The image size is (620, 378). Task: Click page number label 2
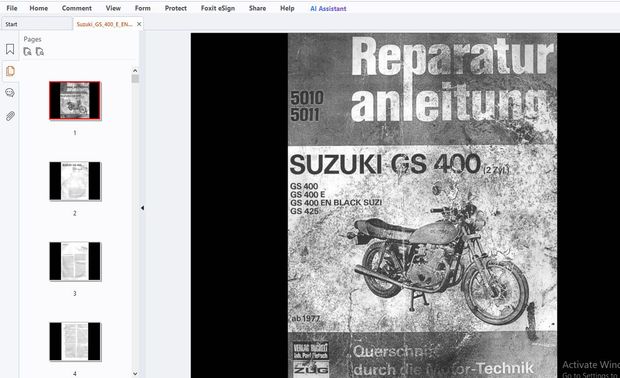coord(75,213)
